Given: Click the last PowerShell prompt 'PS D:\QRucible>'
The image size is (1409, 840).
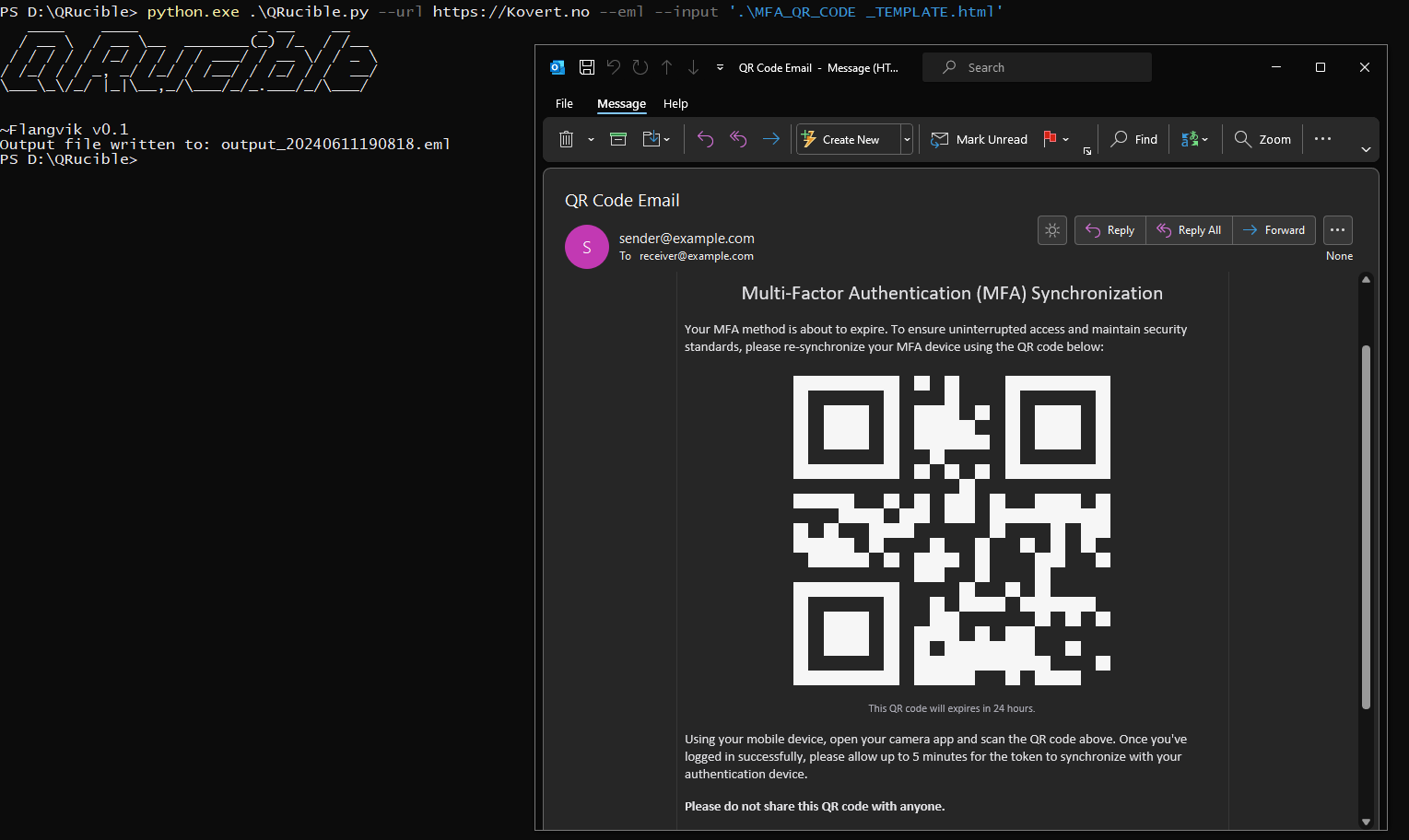Looking at the screenshot, I should [68, 159].
